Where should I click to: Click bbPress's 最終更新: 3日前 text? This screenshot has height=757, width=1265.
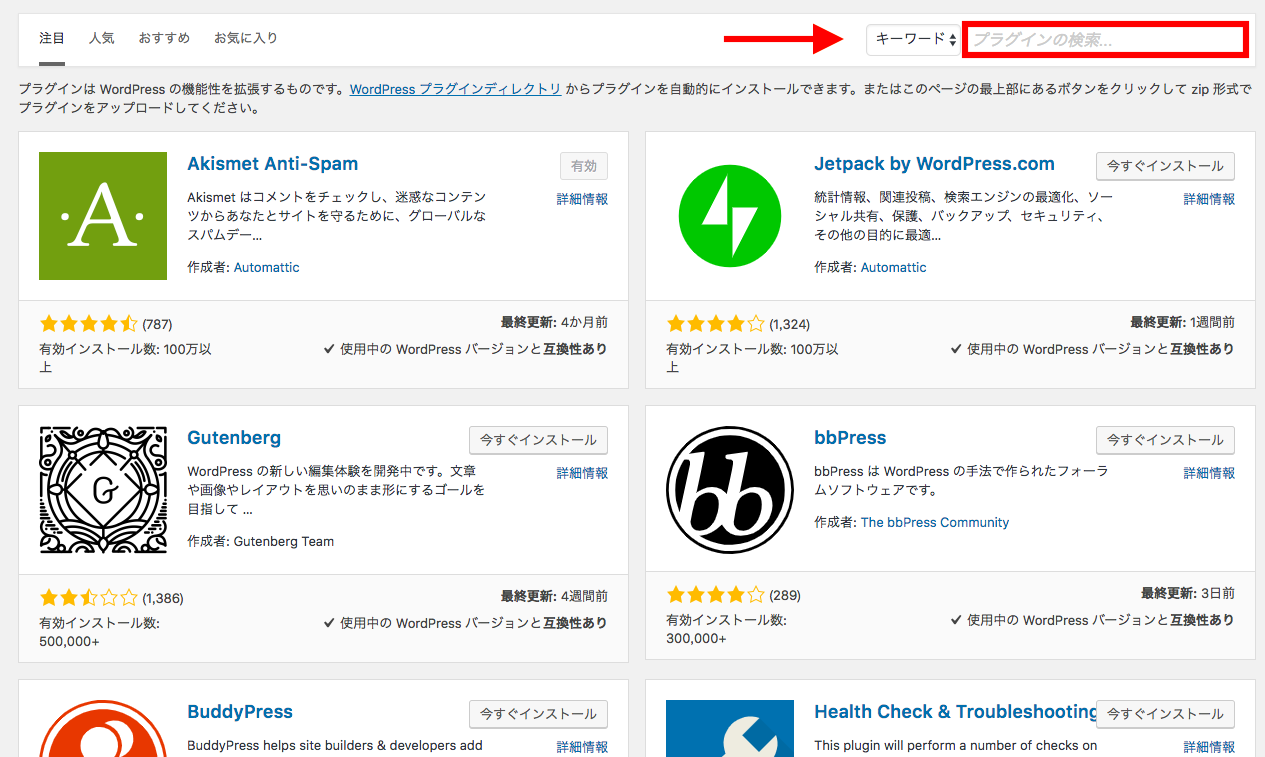pos(1188,594)
